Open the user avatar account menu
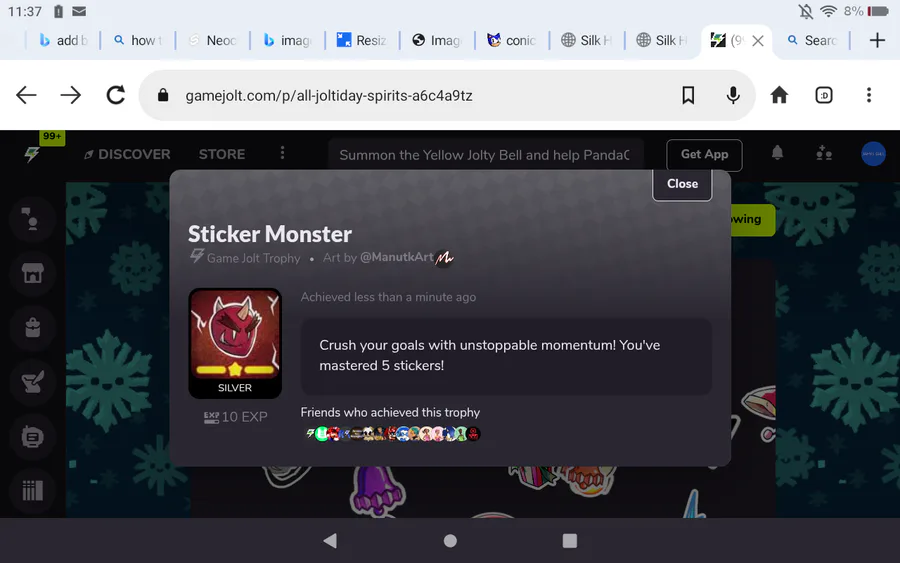The image size is (900, 563). pyautogui.click(x=873, y=154)
